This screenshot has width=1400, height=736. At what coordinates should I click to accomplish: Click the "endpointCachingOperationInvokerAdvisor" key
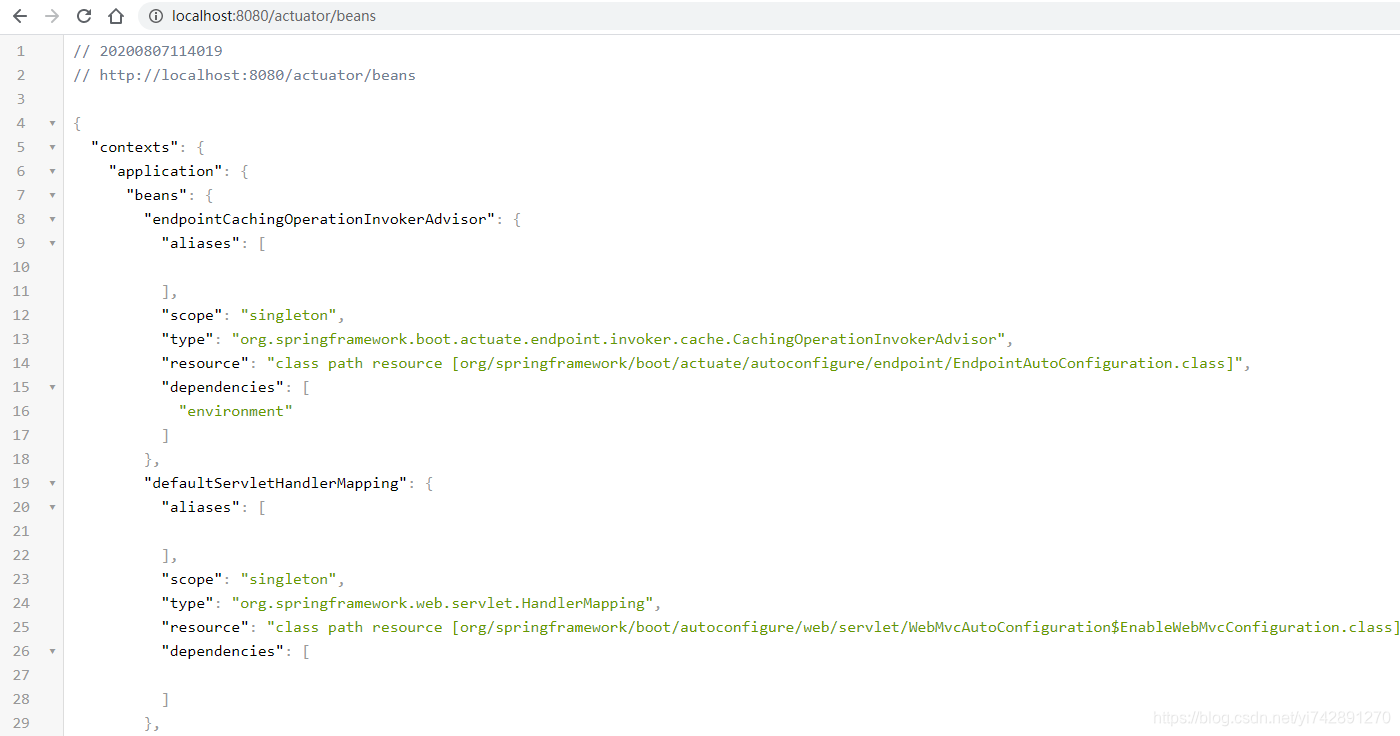[x=320, y=219]
